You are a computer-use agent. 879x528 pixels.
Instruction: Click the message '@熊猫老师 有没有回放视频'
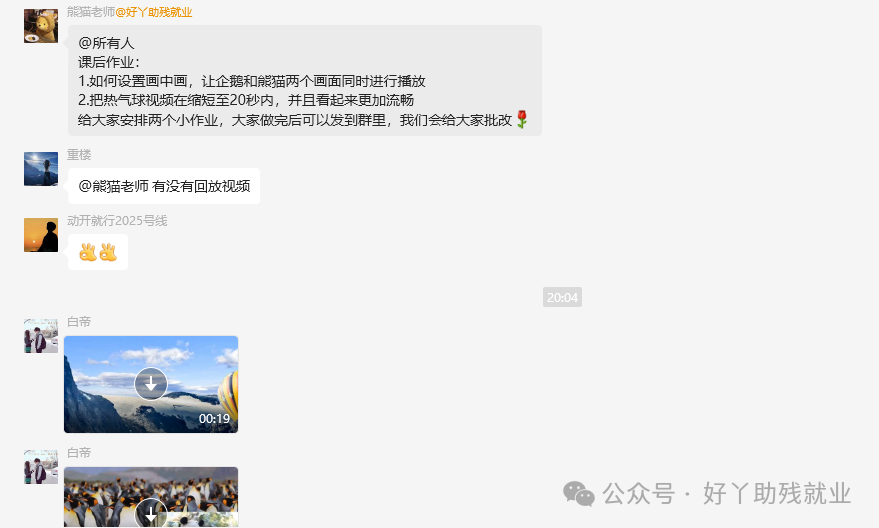pos(164,186)
